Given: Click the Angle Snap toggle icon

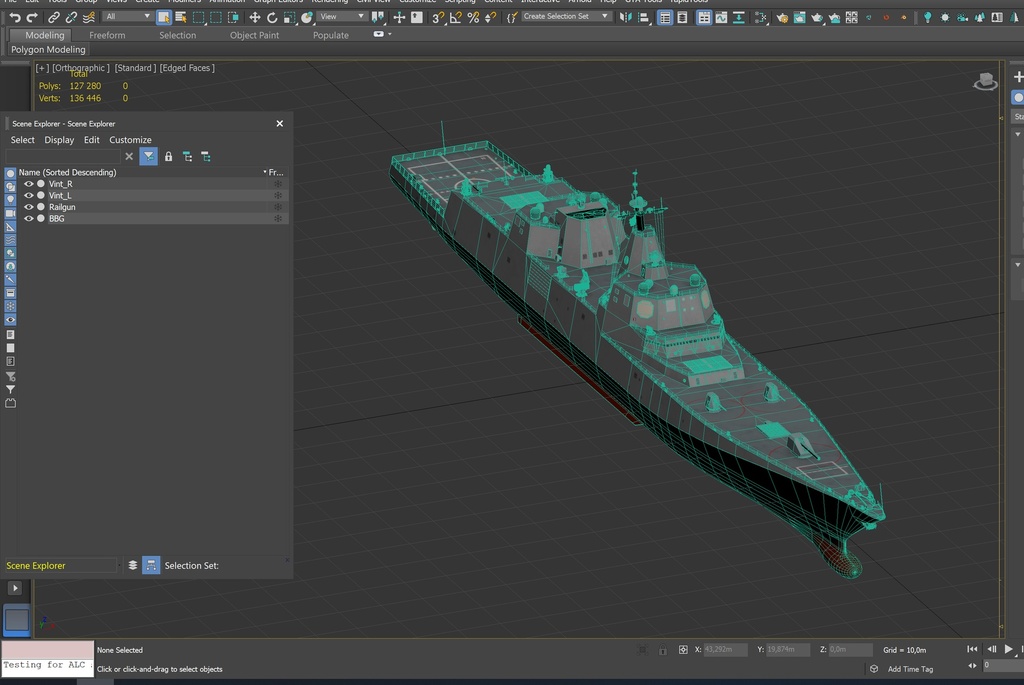Looking at the screenshot, I should tap(455, 17).
